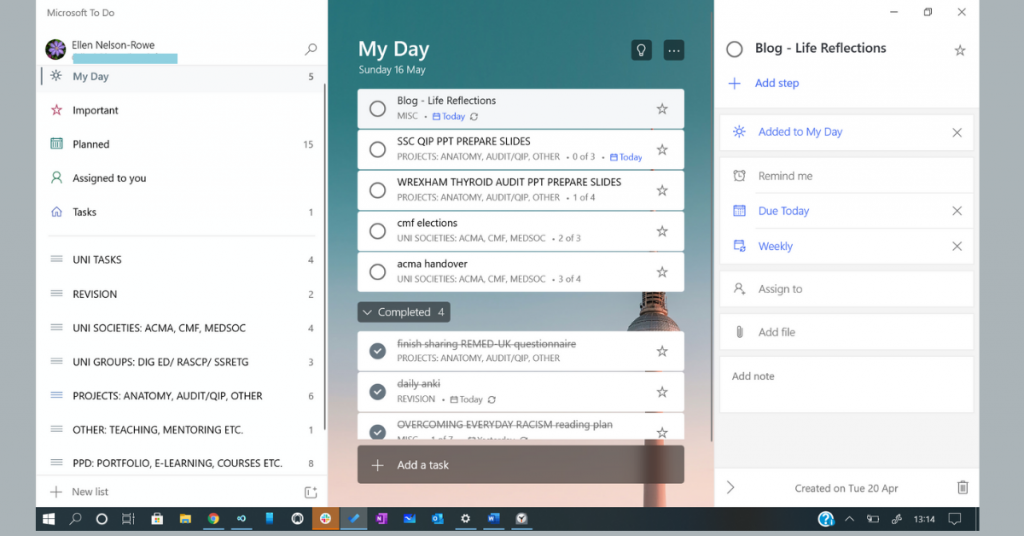
Task: Open the Weekly repeat options
Action: point(775,246)
